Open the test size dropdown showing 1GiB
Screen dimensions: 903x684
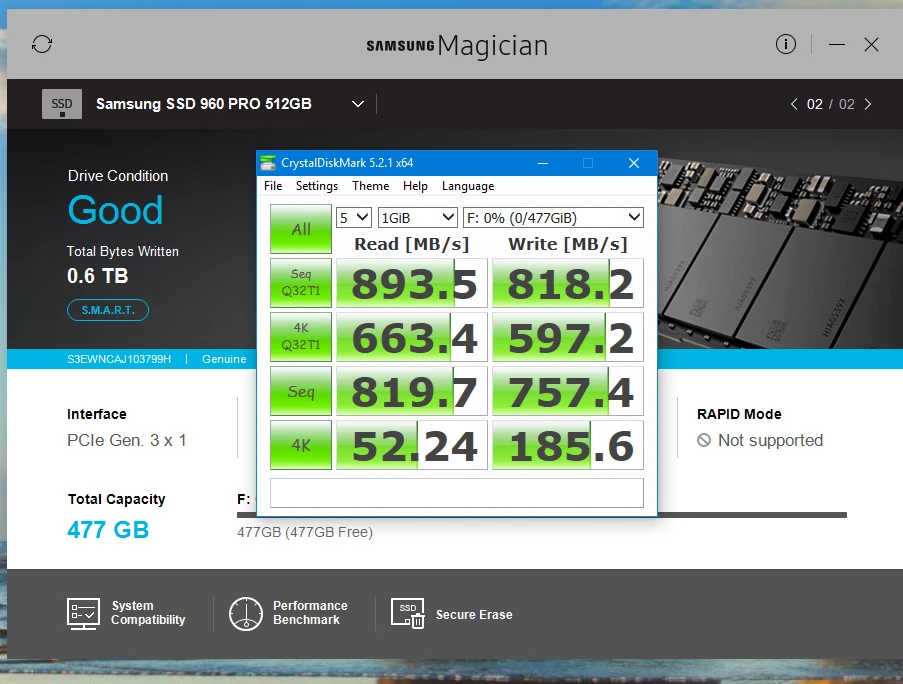418,218
